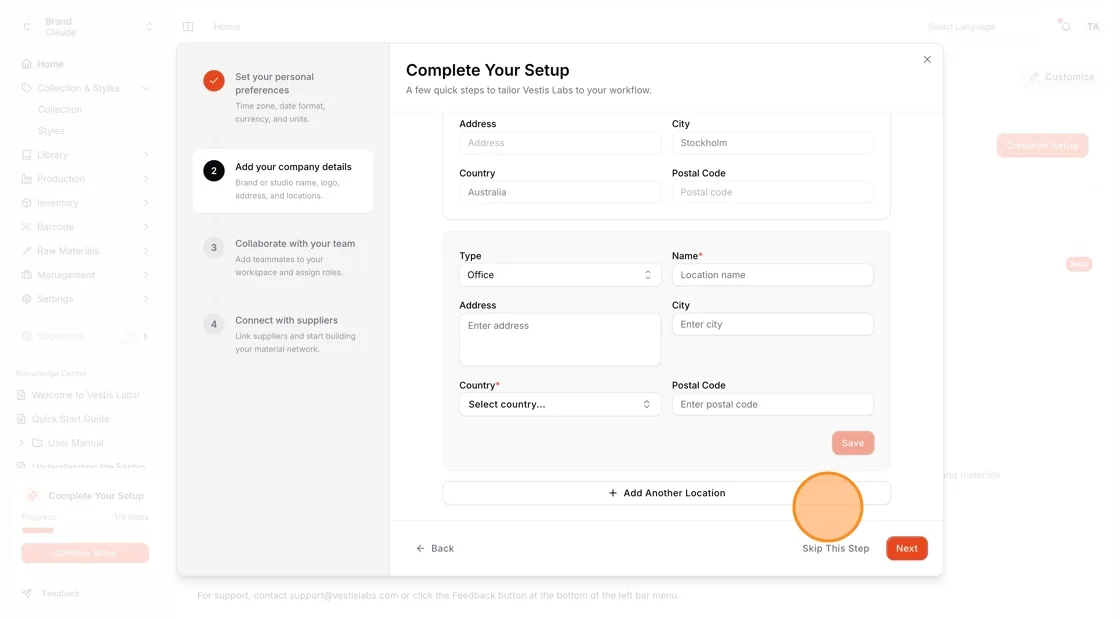Click the Country field showing Australia
Viewport: 1120px width, 619px height.
559,192
